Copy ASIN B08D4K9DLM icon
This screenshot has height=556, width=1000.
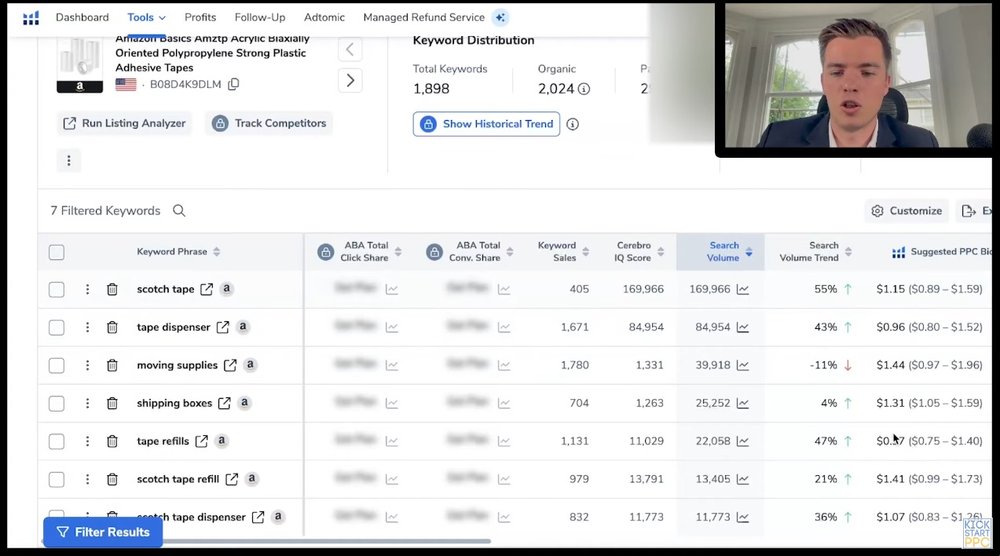click(233, 84)
